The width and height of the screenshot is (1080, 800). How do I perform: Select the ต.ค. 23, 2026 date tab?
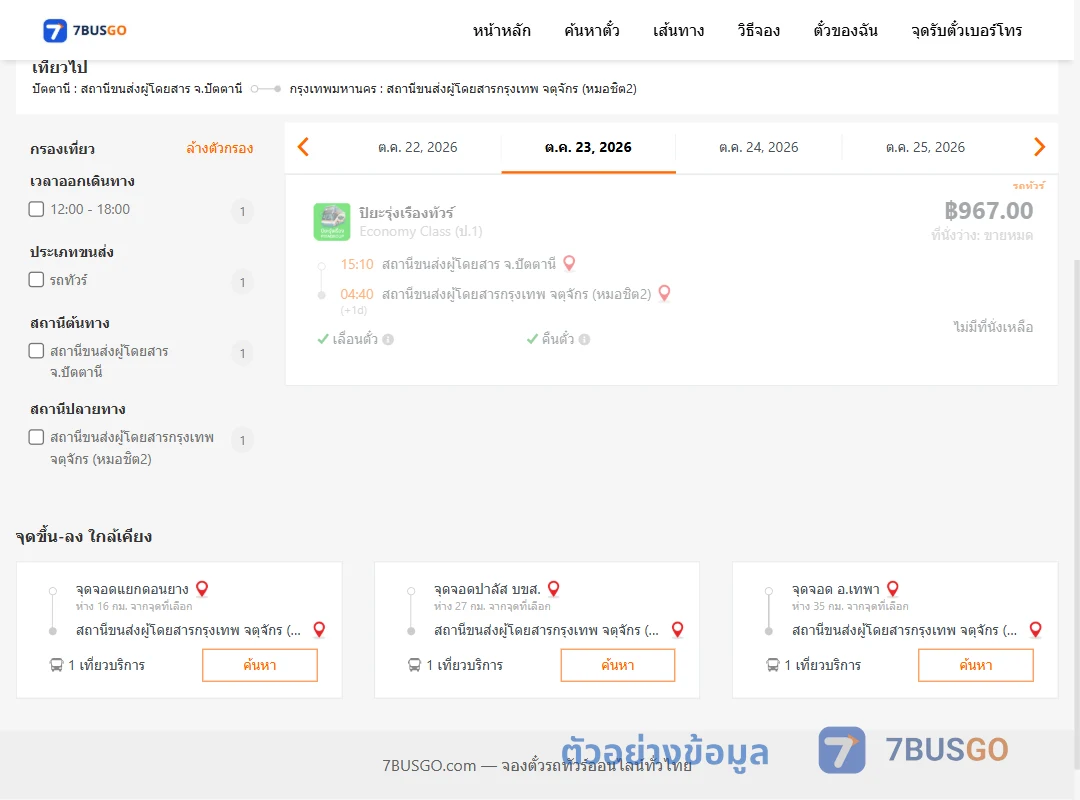588,147
